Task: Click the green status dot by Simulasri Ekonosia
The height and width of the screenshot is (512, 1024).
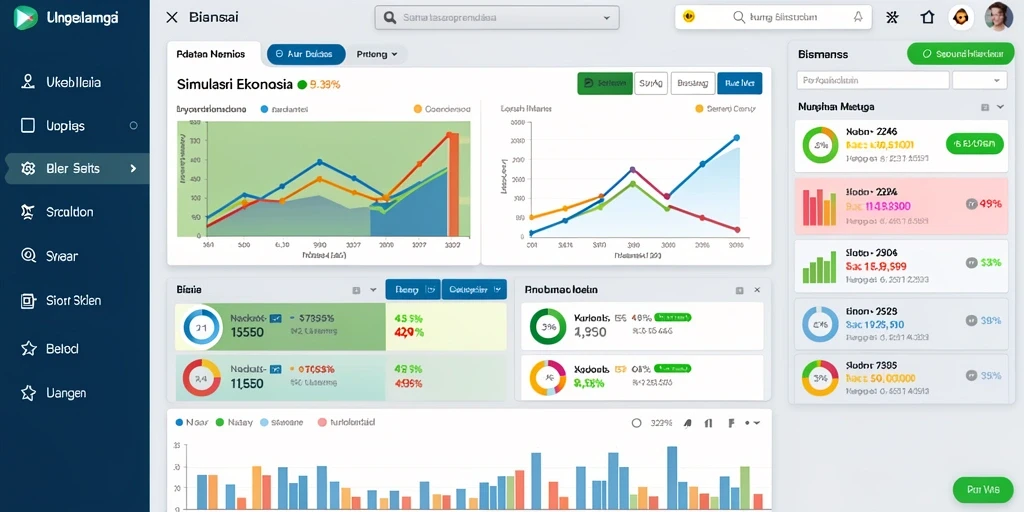Action: [302, 84]
